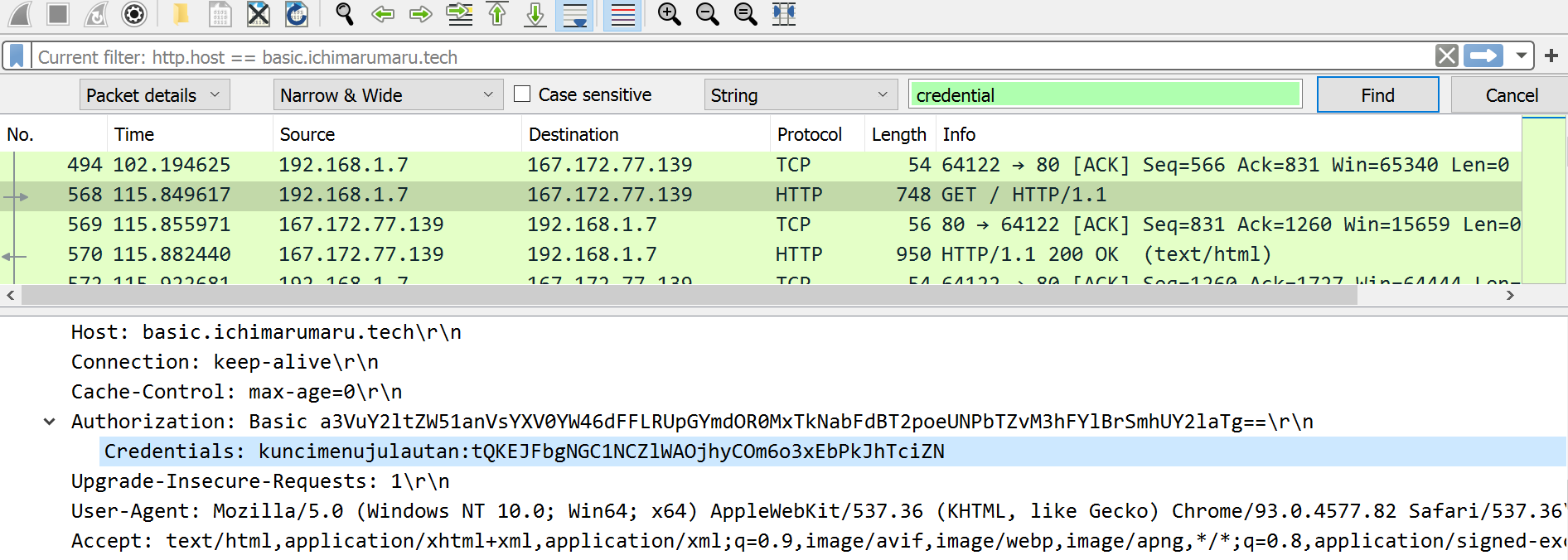Click the display filter bookmark icon

[17, 56]
